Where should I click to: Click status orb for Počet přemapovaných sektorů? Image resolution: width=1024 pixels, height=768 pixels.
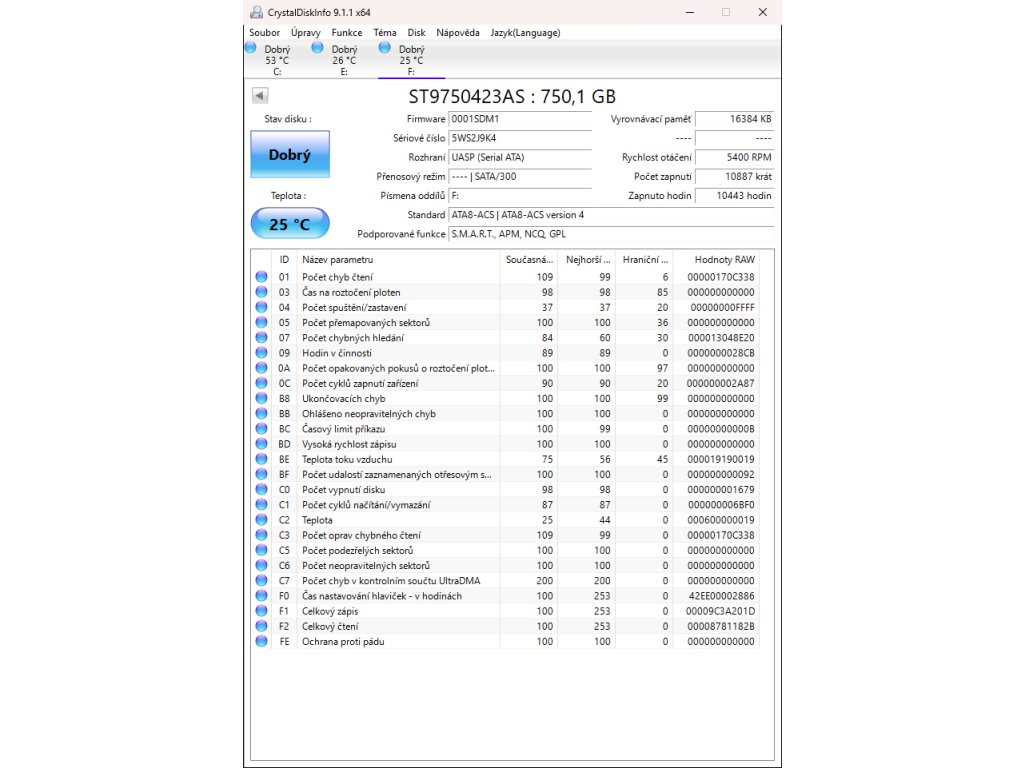click(261, 322)
